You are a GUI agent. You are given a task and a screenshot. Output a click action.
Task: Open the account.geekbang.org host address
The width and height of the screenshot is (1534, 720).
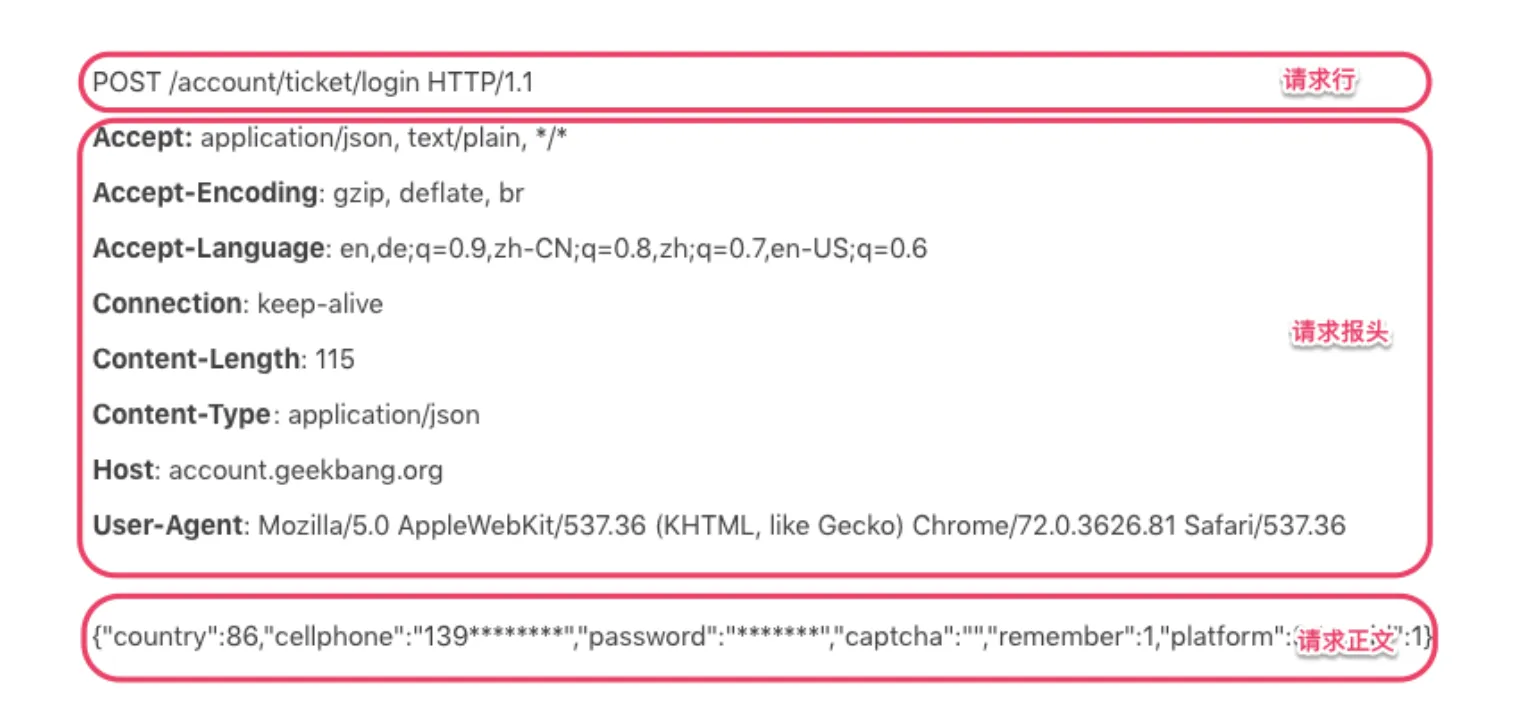tap(306, 469)
